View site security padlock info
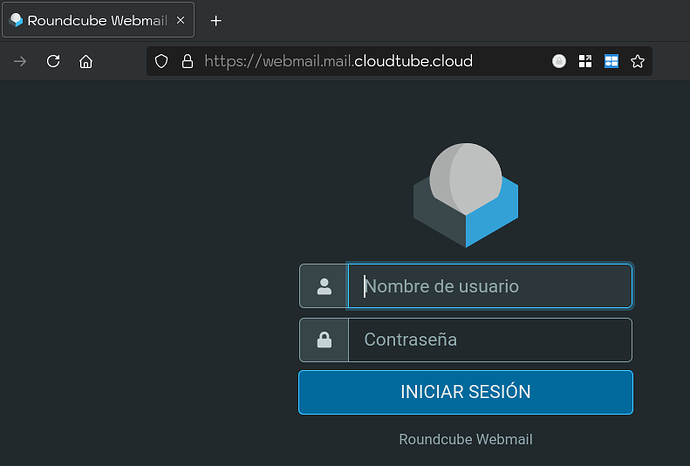This screenshot has width=690, height=466. (187, 61)
